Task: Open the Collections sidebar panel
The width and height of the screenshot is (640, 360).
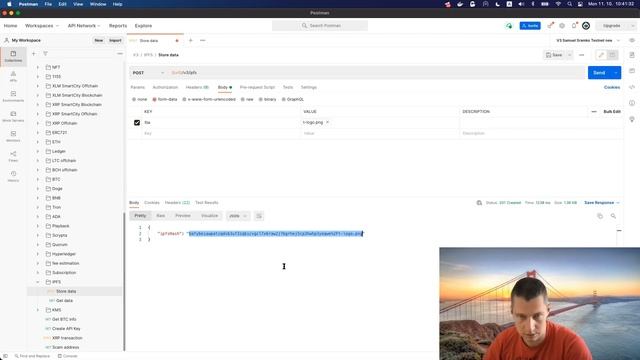Action: [13, 56]
